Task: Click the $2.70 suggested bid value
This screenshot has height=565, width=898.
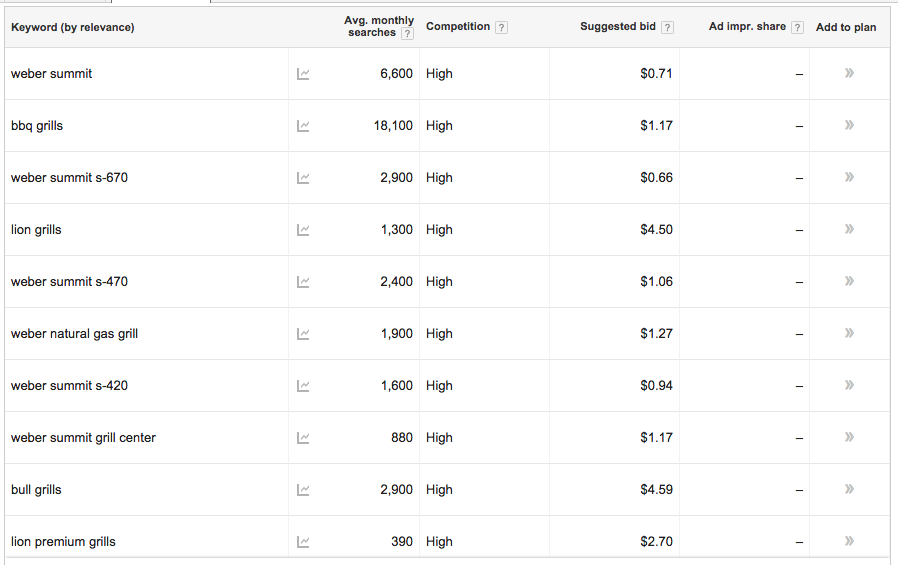Action: pos(656,542)
